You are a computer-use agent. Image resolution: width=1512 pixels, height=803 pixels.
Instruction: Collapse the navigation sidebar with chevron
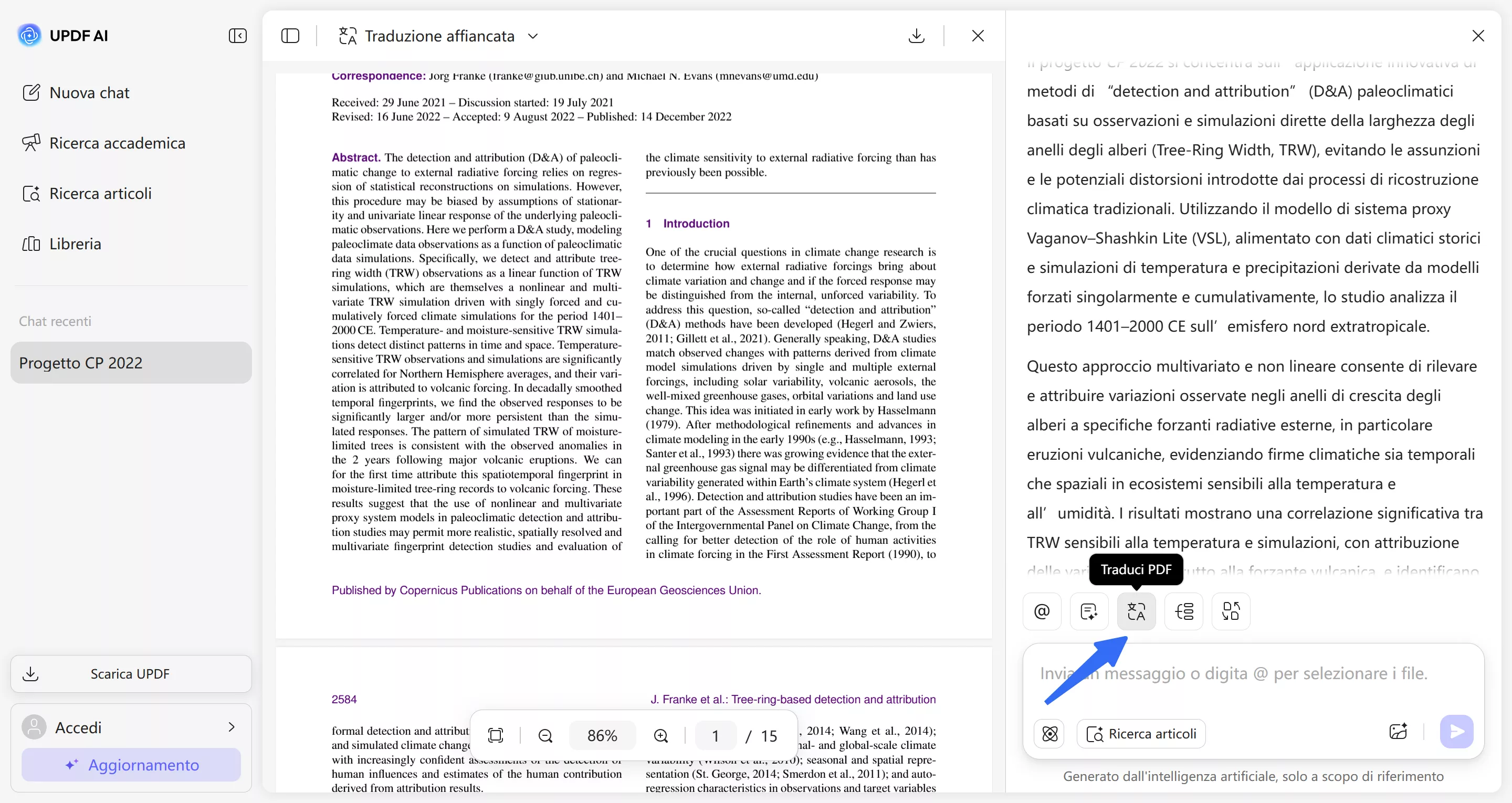pyautogui.click(x=237, y=36)
